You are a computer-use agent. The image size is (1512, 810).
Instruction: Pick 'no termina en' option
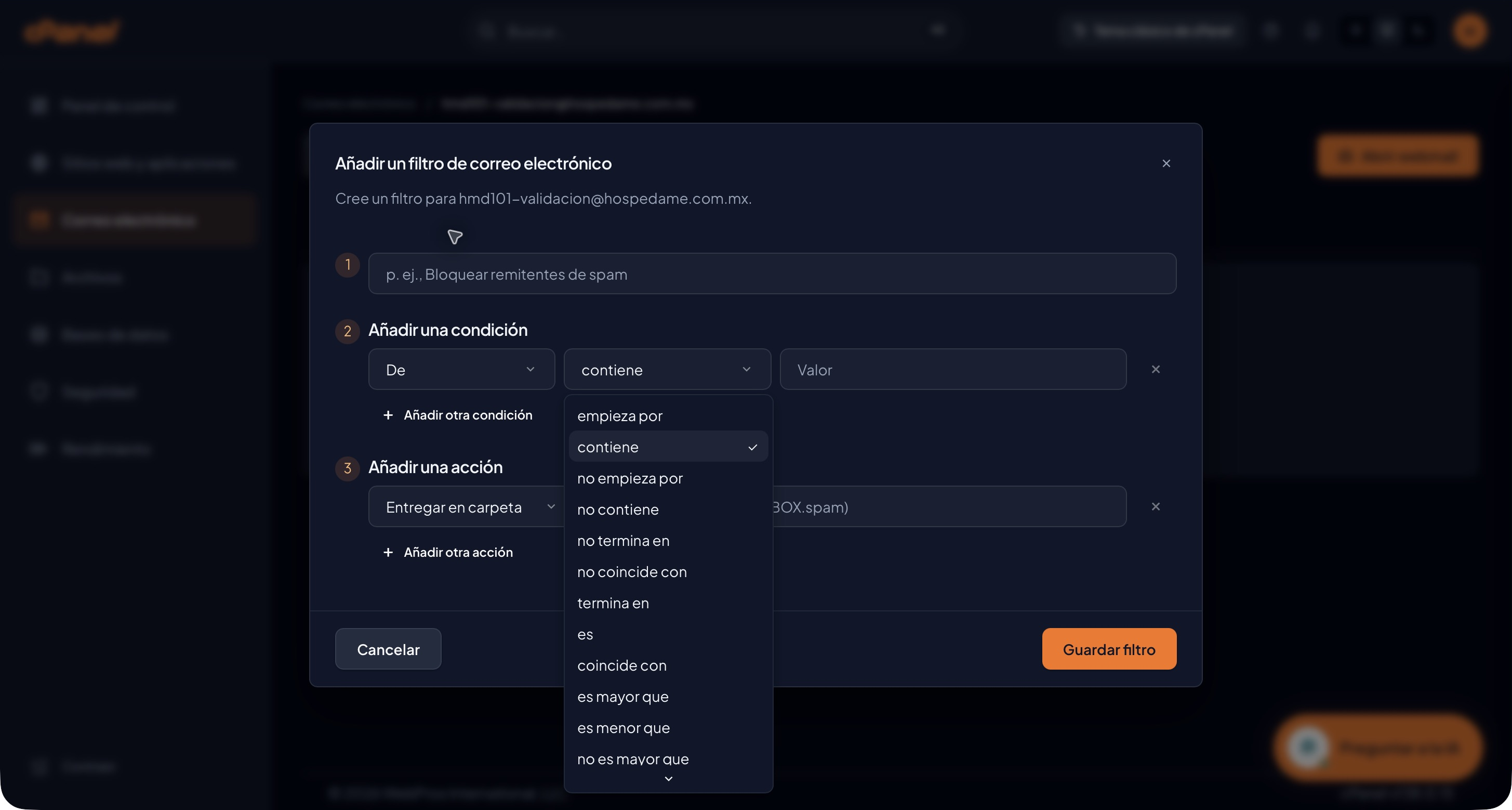668,540
